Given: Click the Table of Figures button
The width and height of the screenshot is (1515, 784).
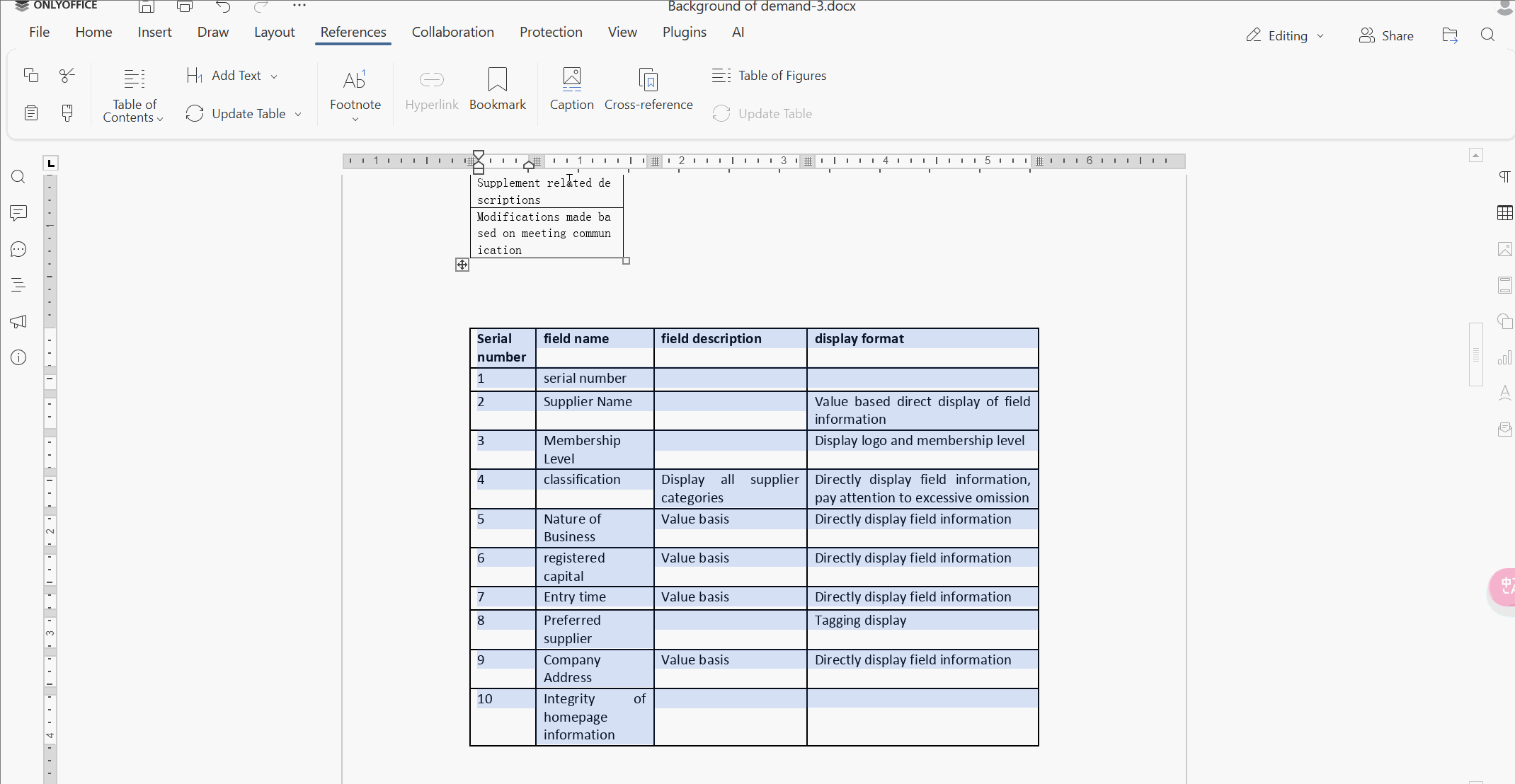Looking at the screenshot, I should click(770, 75).
